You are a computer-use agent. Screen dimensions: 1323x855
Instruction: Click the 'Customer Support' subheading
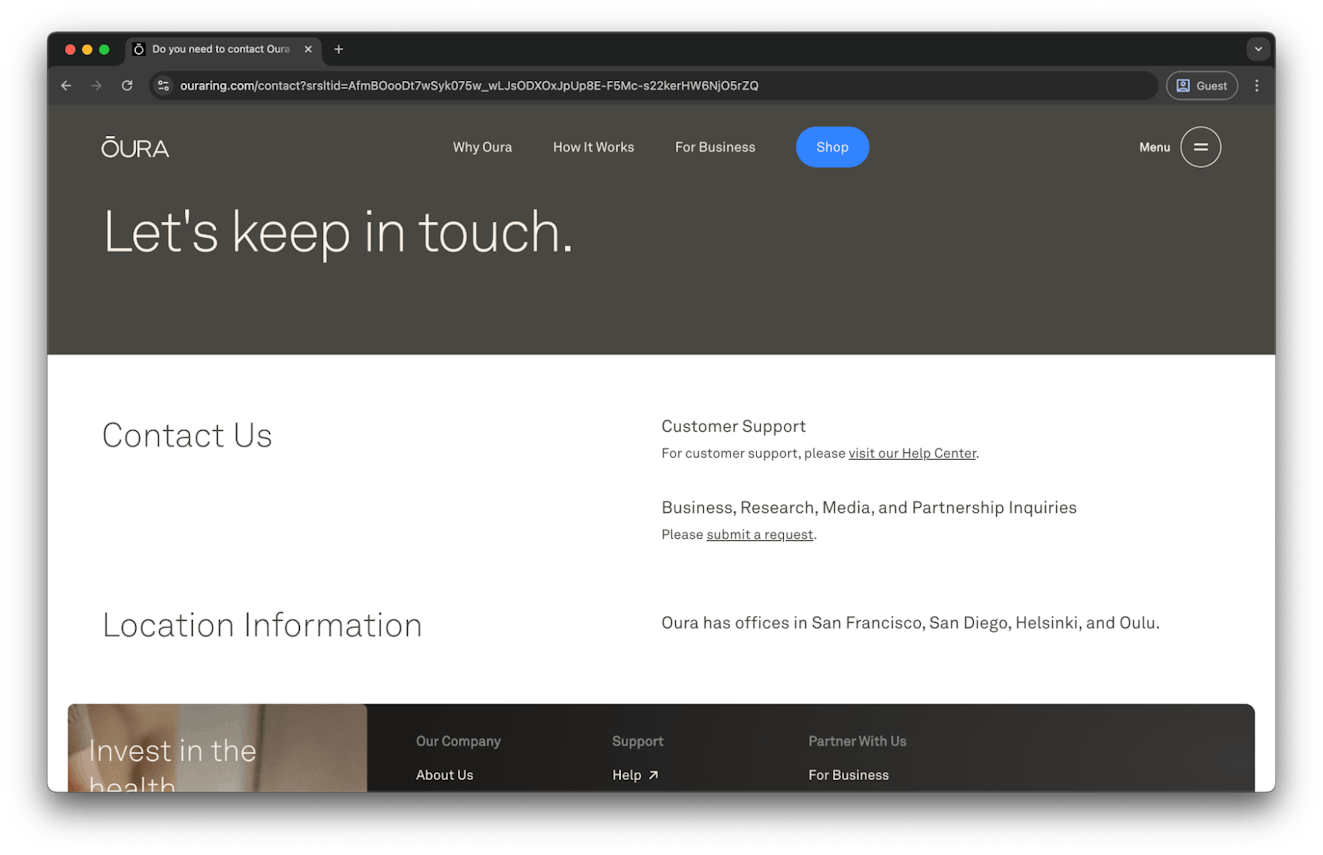coord(733,426)
